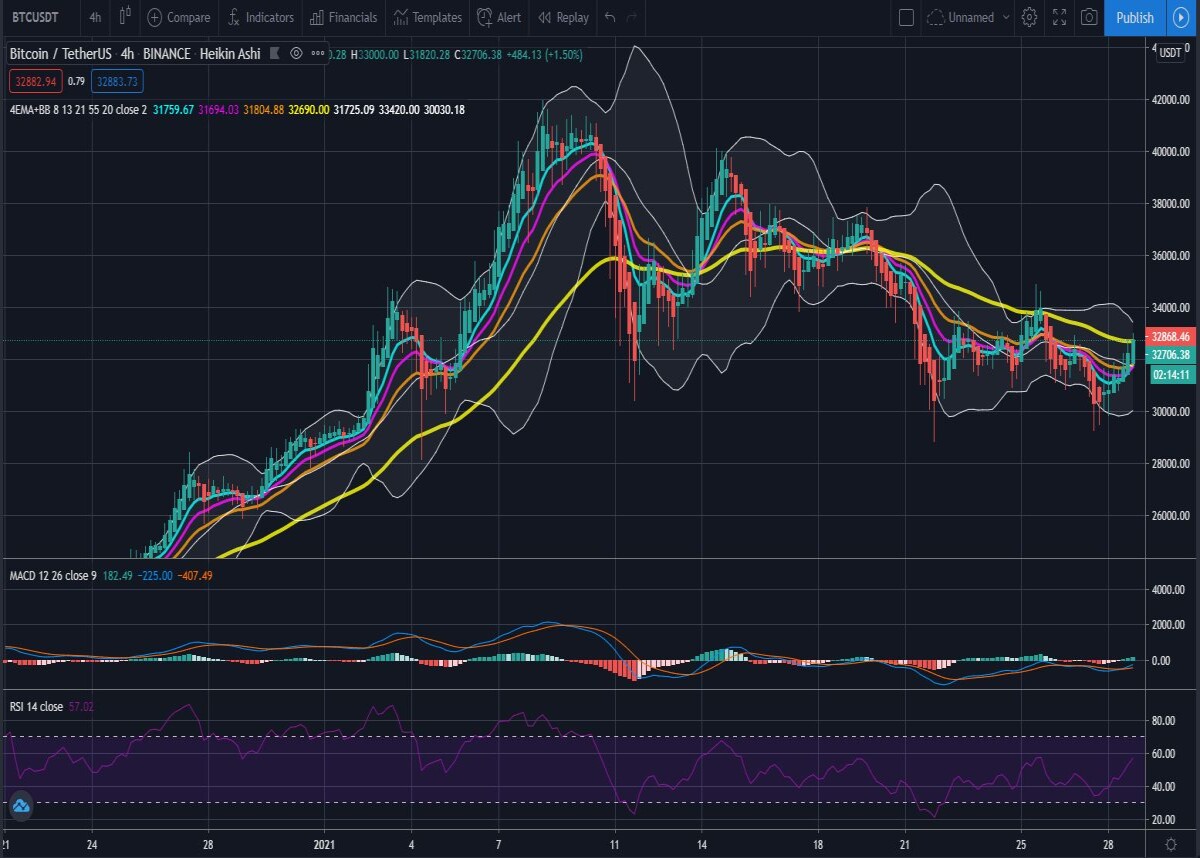The image size is (1200, 858).
Task: Take a chart snapshot with camera icon
Action: 1089,17
